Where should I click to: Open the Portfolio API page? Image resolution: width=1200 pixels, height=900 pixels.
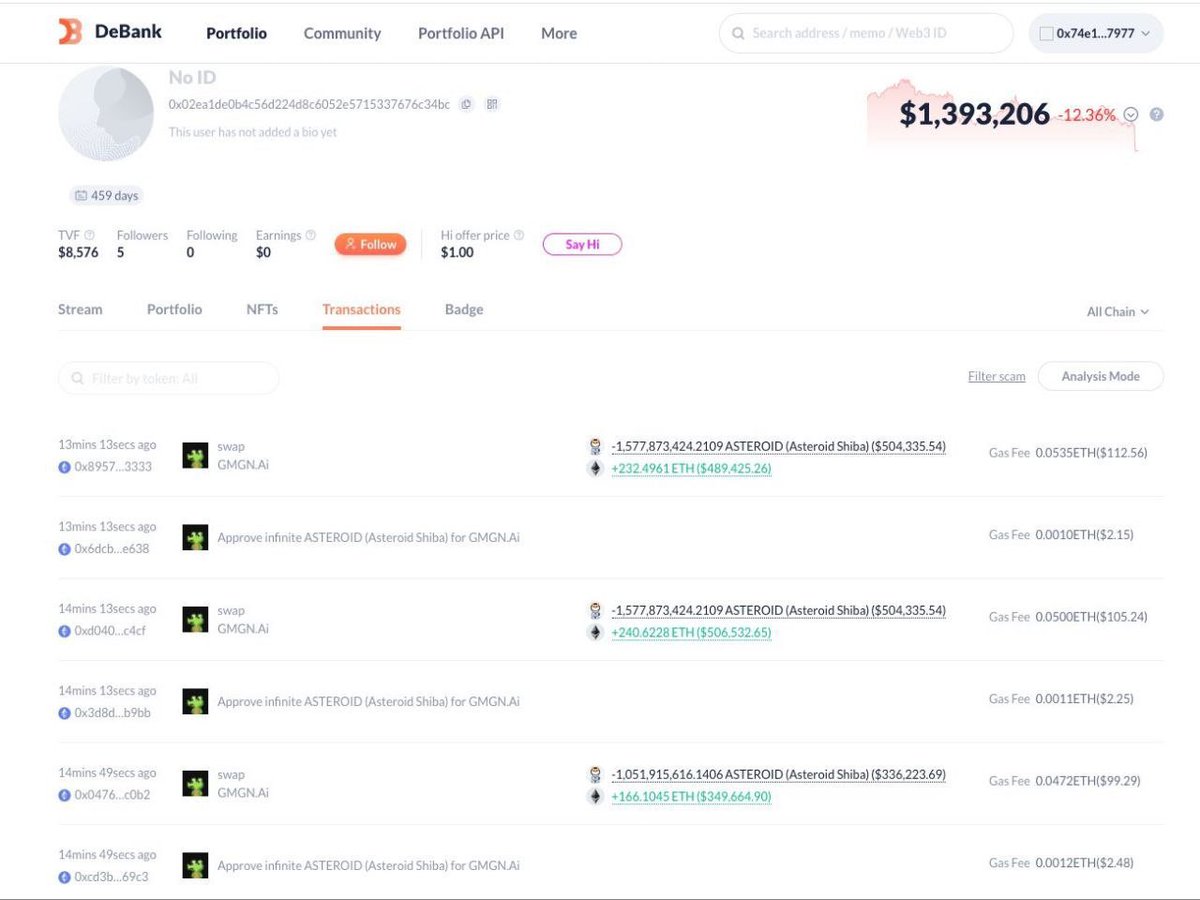[461, 33]
